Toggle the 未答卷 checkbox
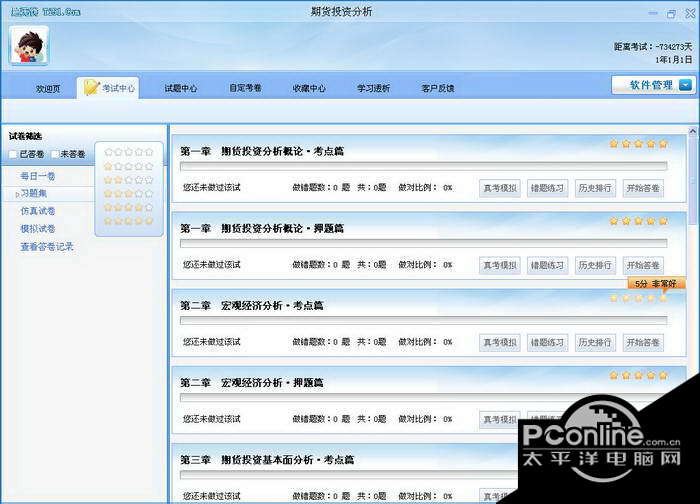This screenshot has height=504, width=700. point(55,154)
